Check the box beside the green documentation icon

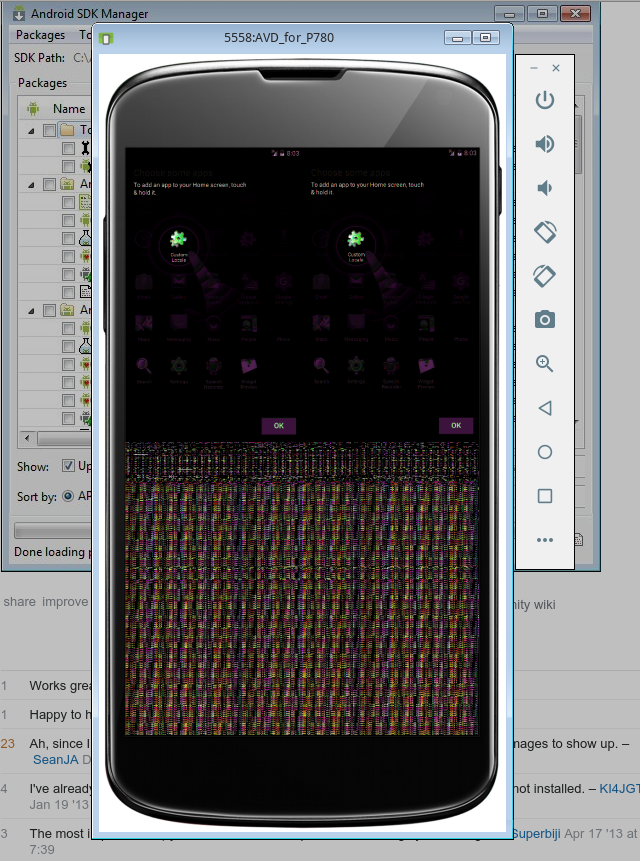click(x=68, y=202)
